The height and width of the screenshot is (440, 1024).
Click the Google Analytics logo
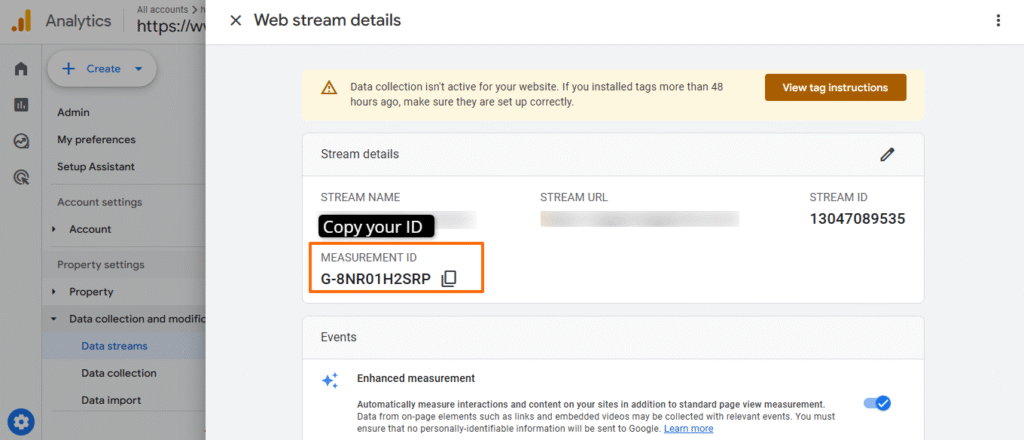coord(21,18)
